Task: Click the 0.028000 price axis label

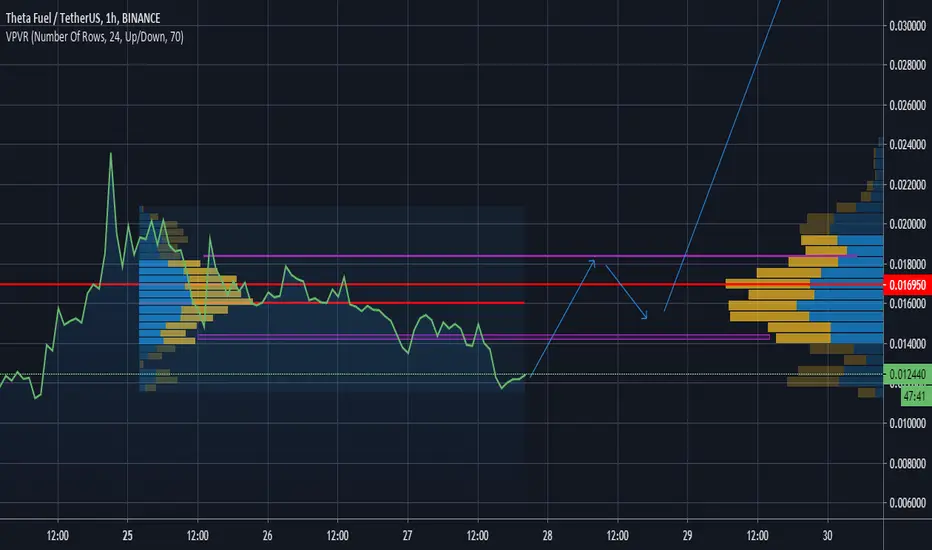Action: 908,65
